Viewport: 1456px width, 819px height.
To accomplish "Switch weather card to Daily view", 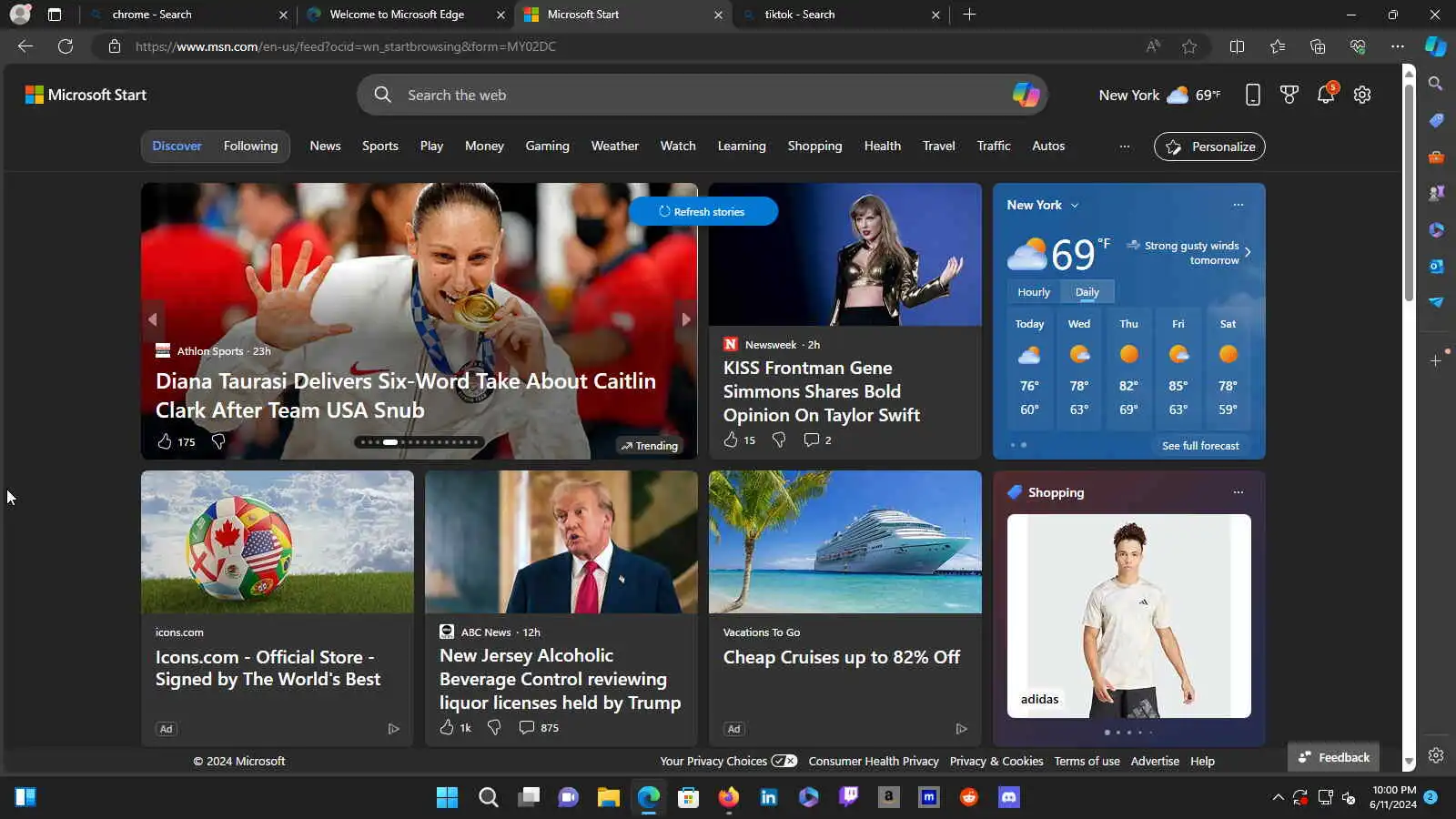I will pyautogui.click(x=1087, y=292).
